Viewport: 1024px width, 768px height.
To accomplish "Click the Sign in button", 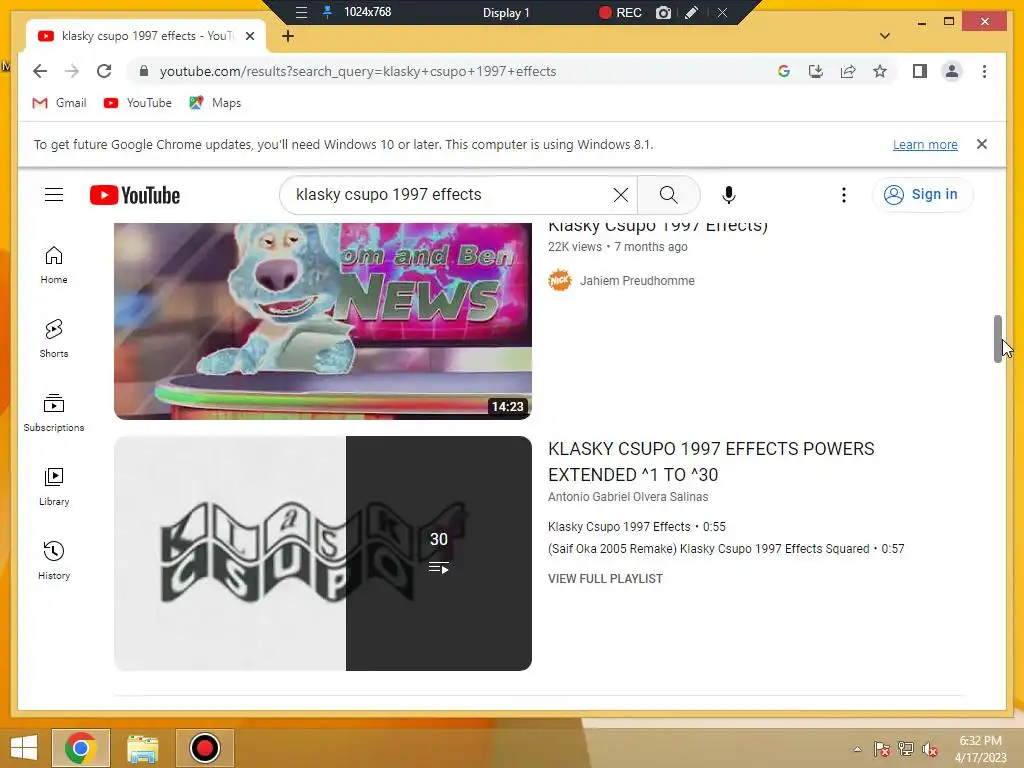I will [x=922, y=195].
